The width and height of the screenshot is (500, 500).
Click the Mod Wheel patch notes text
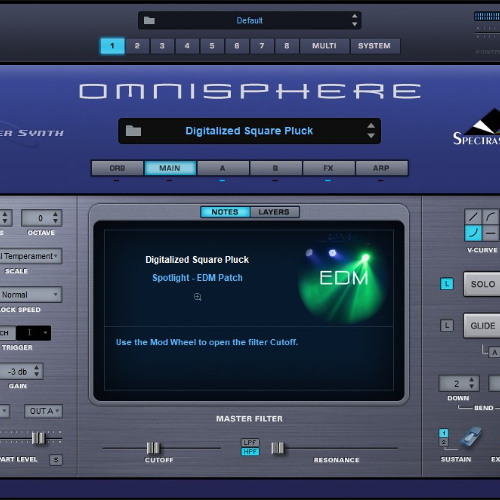207,342
